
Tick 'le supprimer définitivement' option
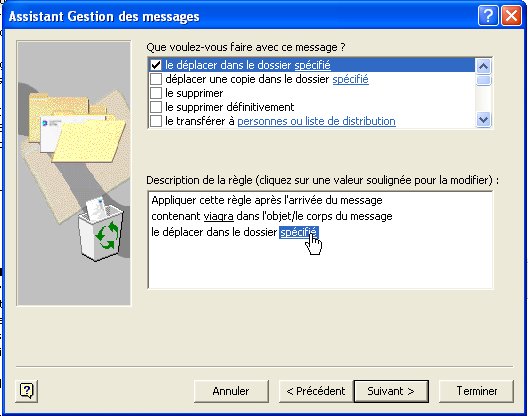156,107
